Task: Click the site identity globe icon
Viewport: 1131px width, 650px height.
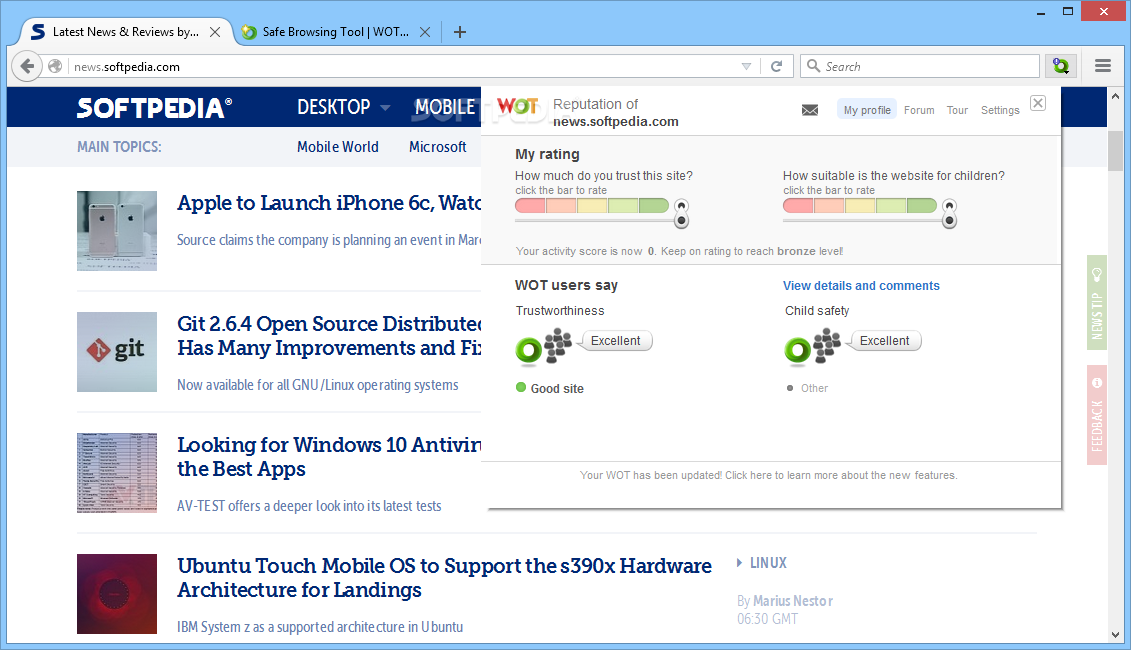Action: coord(55,66)
